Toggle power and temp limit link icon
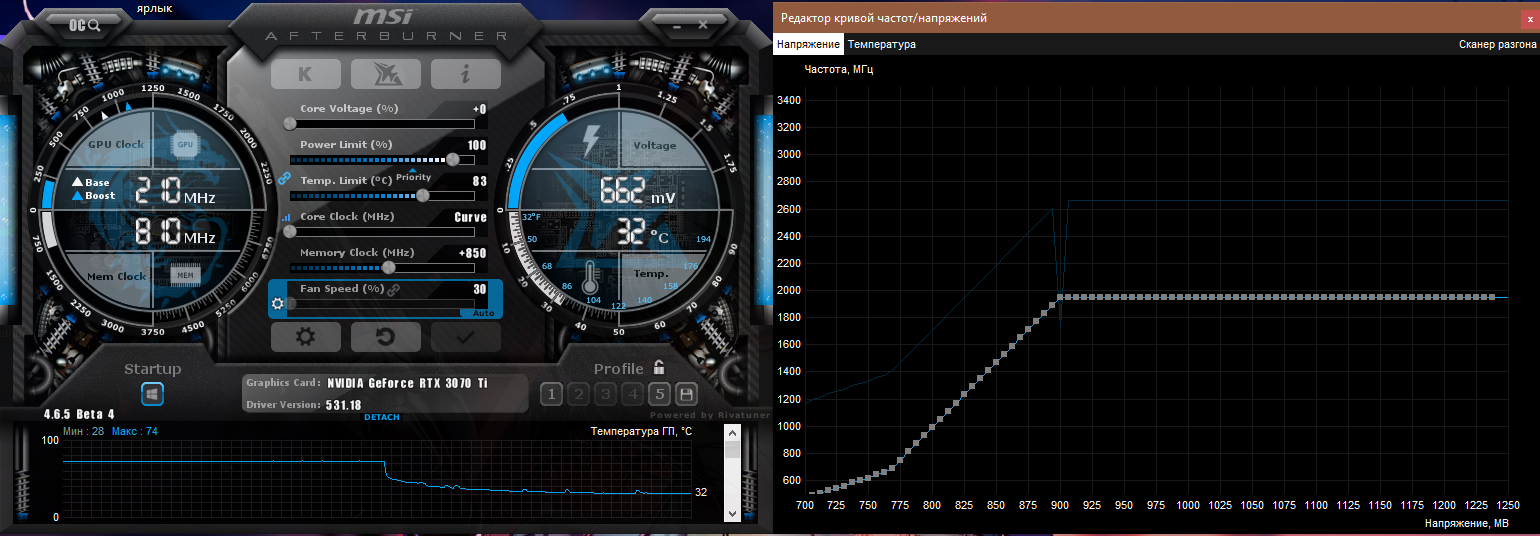 point(284,179)
